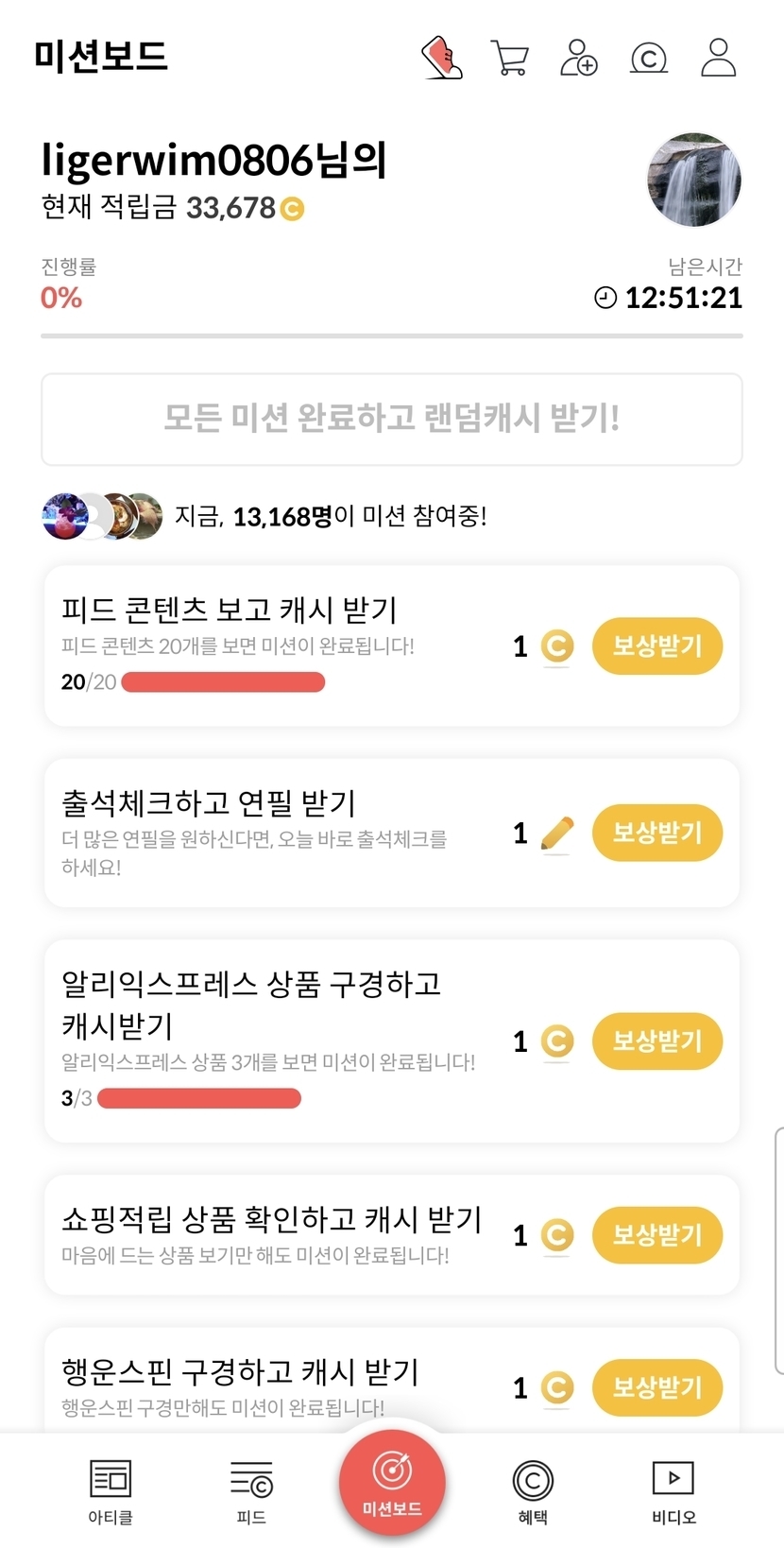This screenshot has height=1548, width=784.
Task: Claim reward for 알리익스프레스 mission
Action: 657,1041
